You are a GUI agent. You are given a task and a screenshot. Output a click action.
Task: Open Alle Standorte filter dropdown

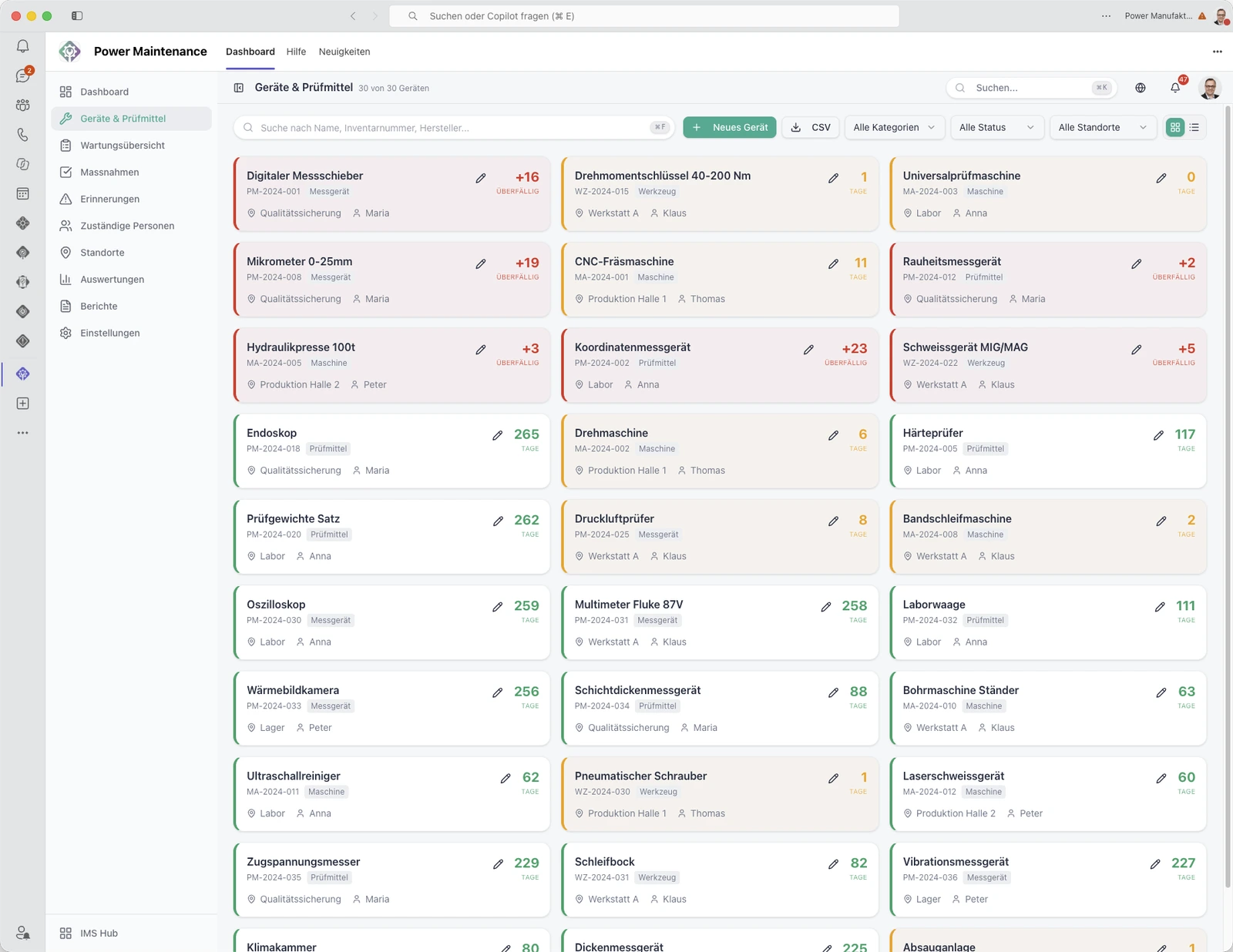1103,127
